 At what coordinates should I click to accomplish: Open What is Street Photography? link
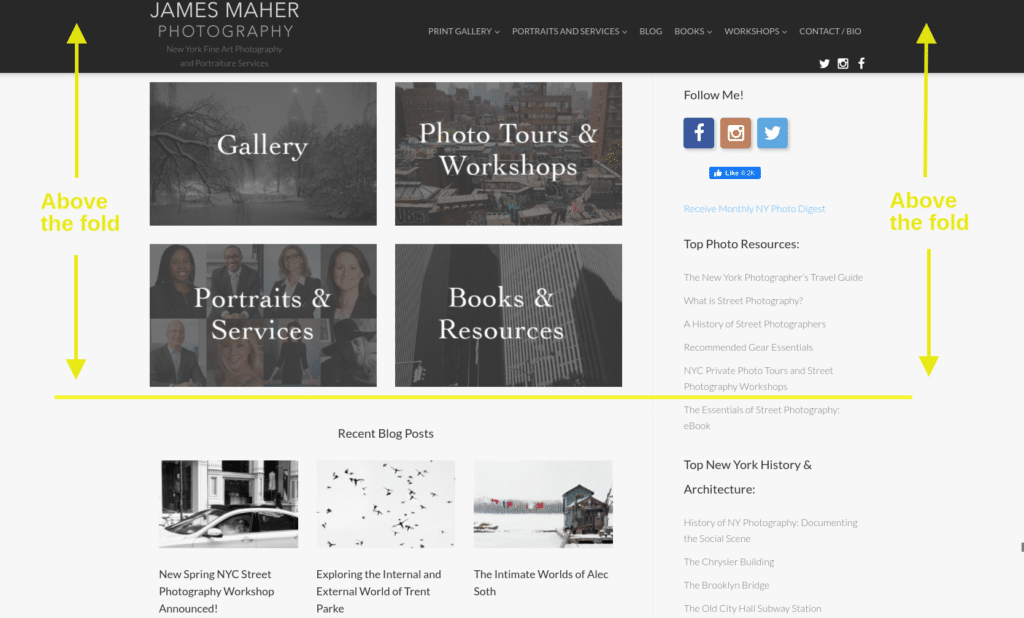pos(743,301)
